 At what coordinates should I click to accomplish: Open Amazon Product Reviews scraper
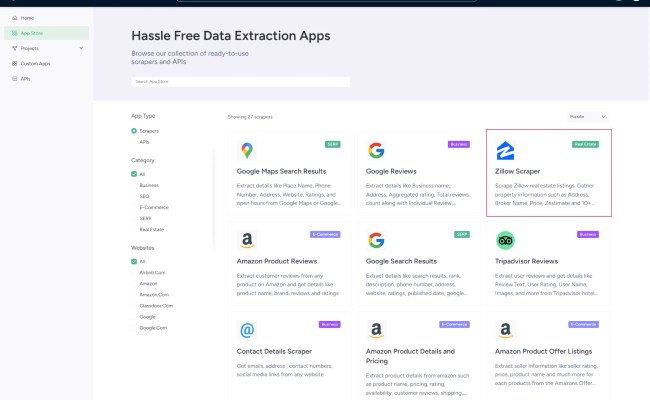pyautogui.click(x=276, y=261)
